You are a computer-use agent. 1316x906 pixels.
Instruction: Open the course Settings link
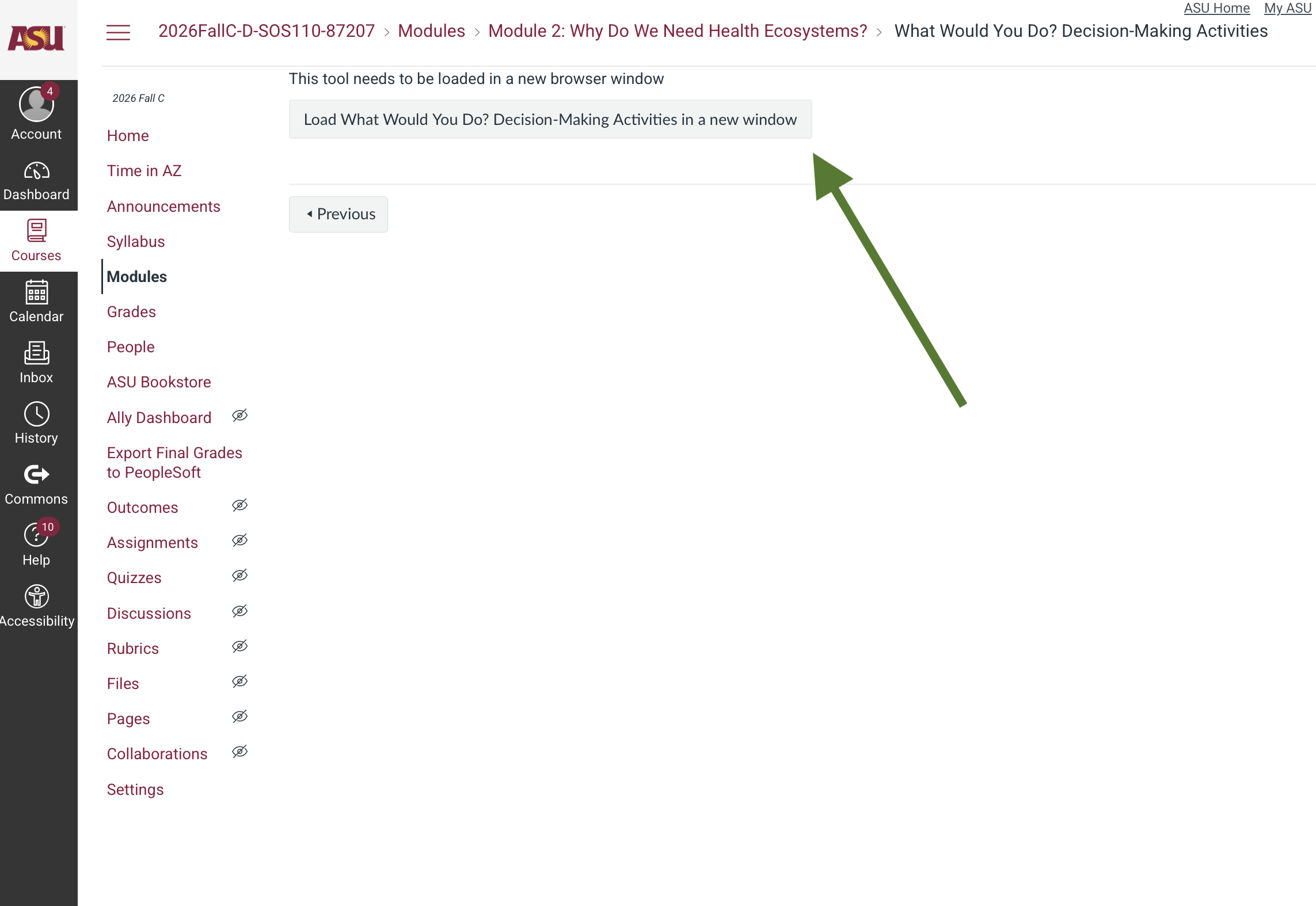[x=135, y=790]
